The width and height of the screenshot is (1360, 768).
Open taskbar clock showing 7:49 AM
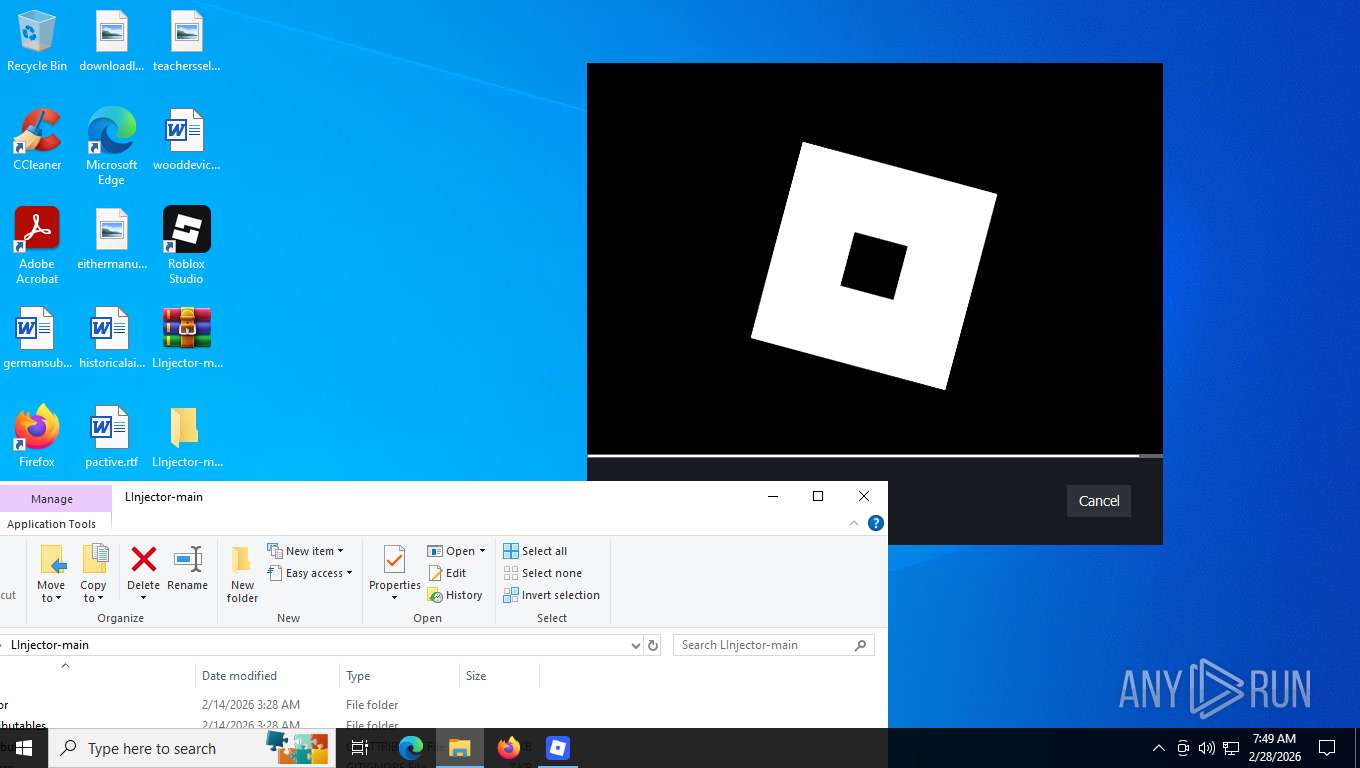coord(1274,748)
